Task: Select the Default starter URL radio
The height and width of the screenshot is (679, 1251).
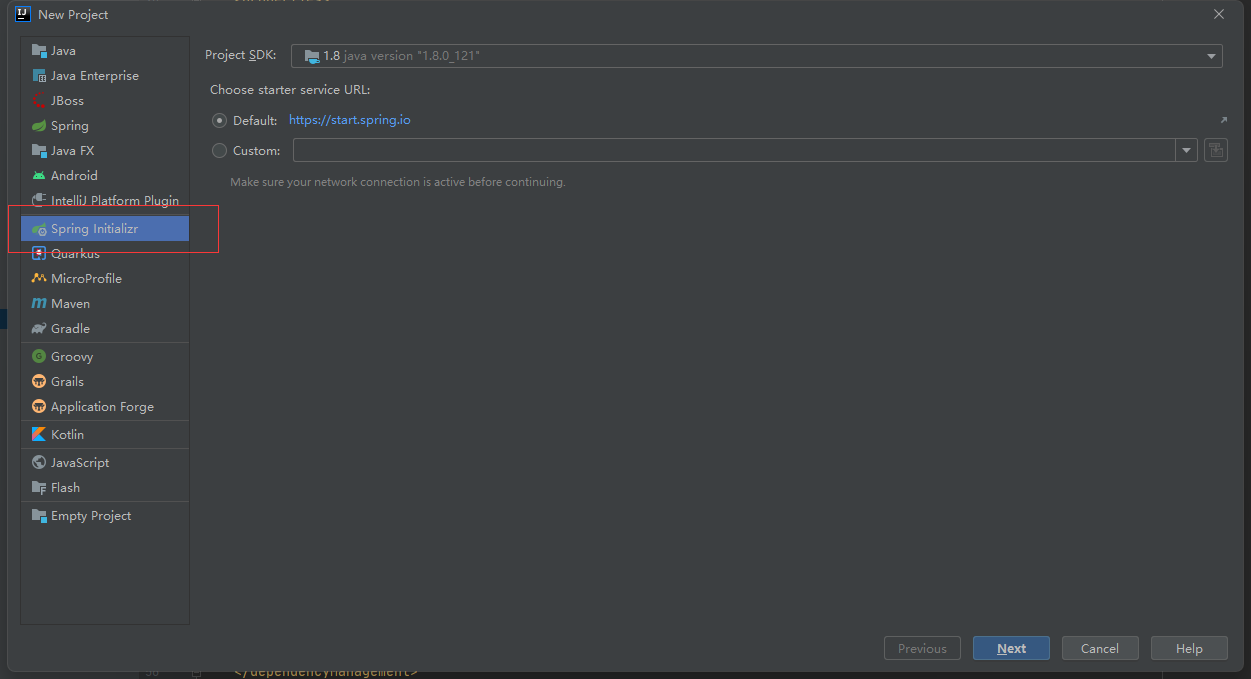Action: coord(220,120)
